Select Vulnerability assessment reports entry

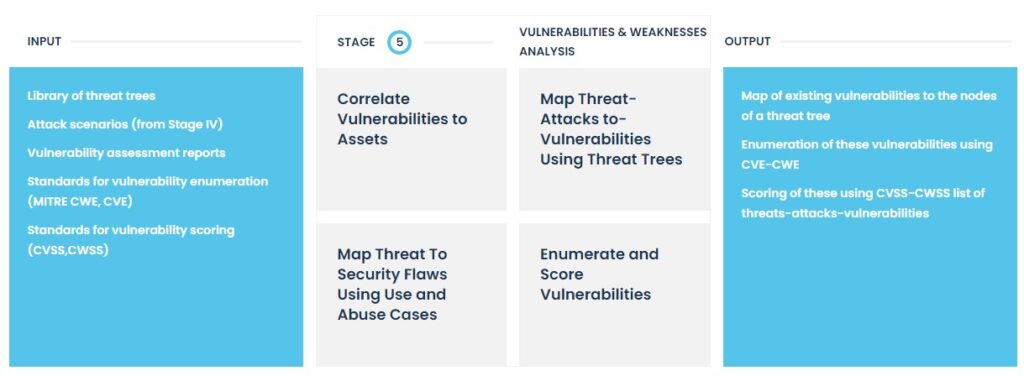pos(126,153)
